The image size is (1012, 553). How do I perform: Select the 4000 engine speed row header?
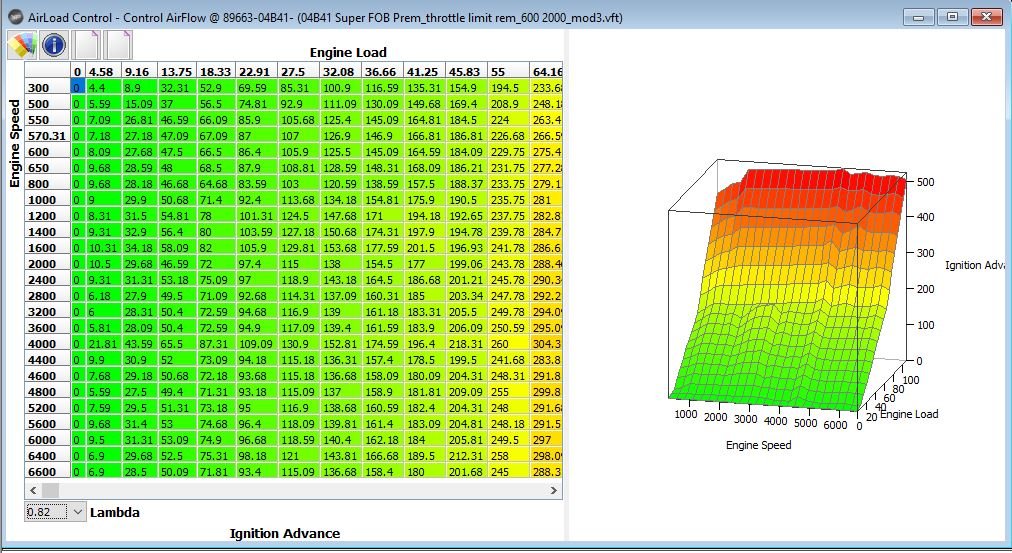click(x=47, y=343)
